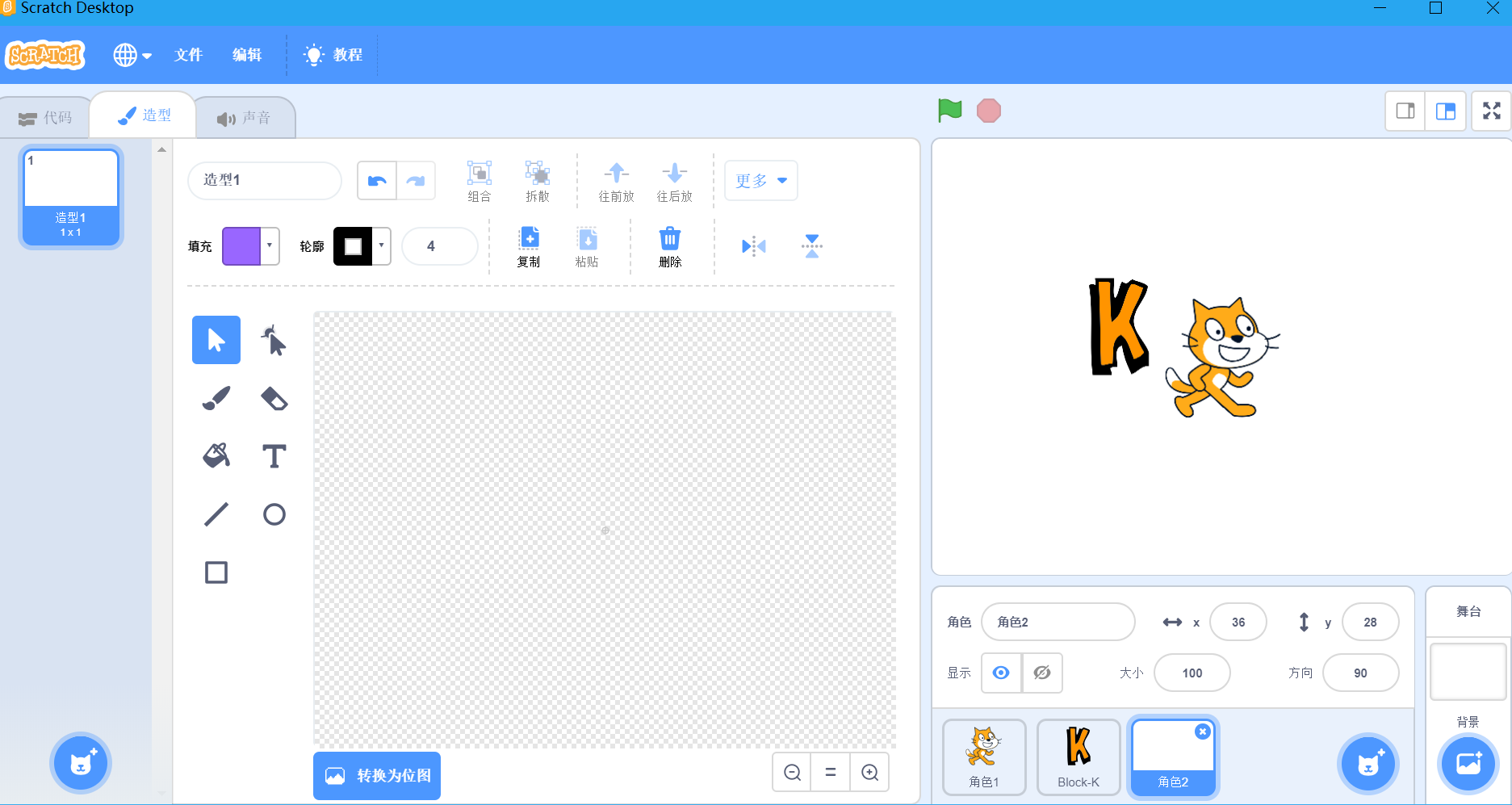This screenshot has width=1512, height=805.
Task: Zoom out of the paint canvas
Action: point(793,773)
